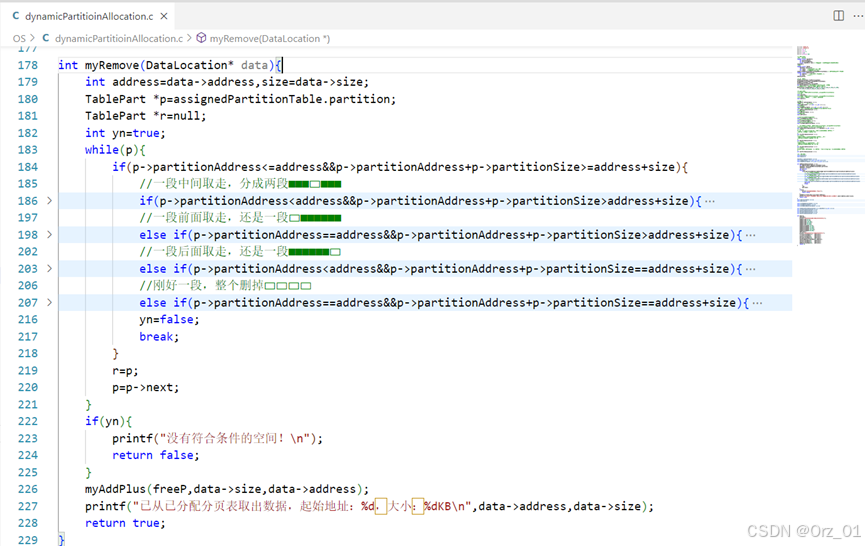Expand the folded block at line 207
The width and height of the screenshot is (865, 546).
coord(49,303)
